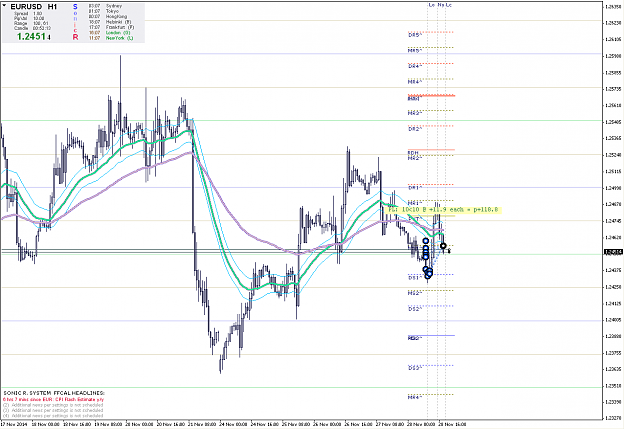
Task: Click the black open-circle trade marker
Action: (x=443, y=246)
